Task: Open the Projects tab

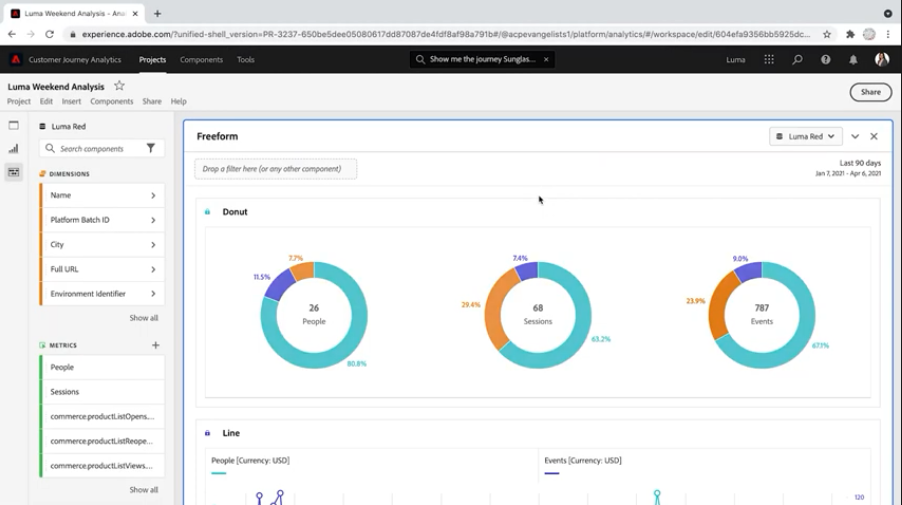Action: click(x=152, y=59)
